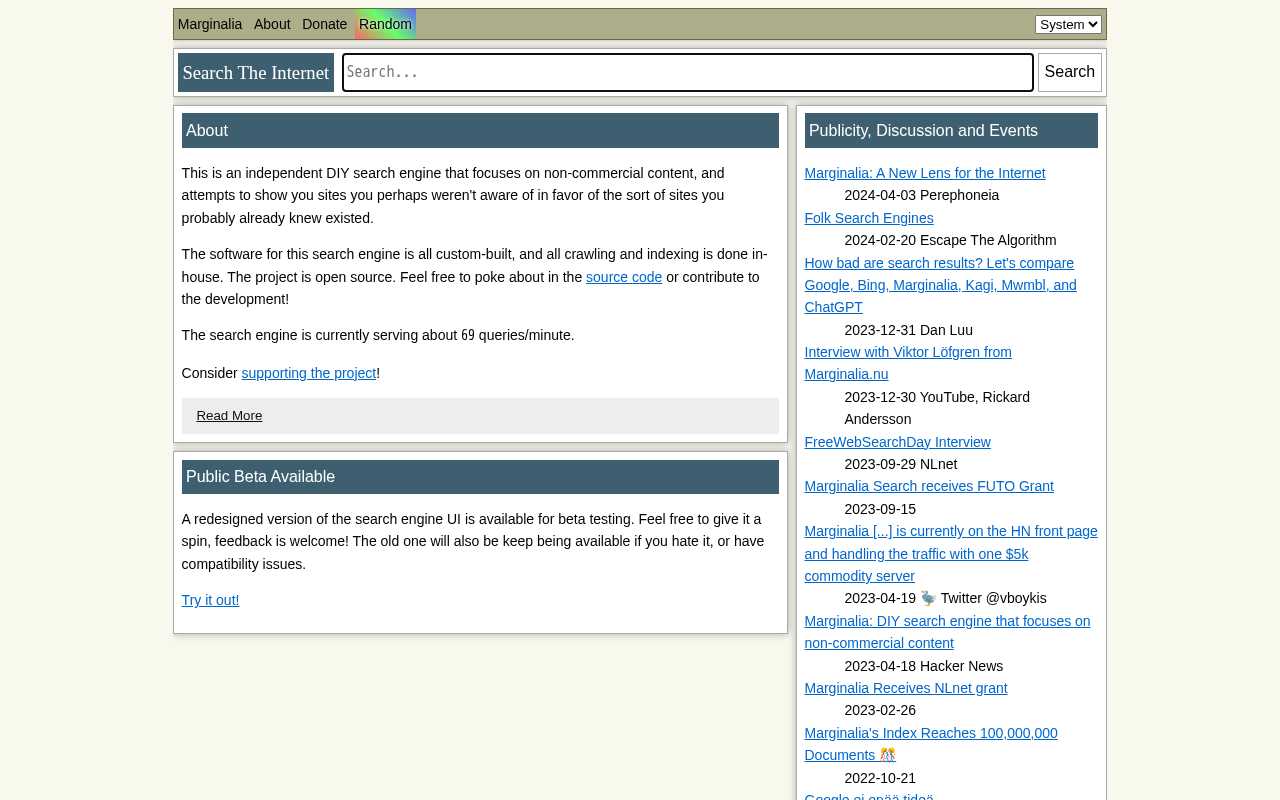
Task: Go to the Donate page
Action: click(x=324, y=24)
